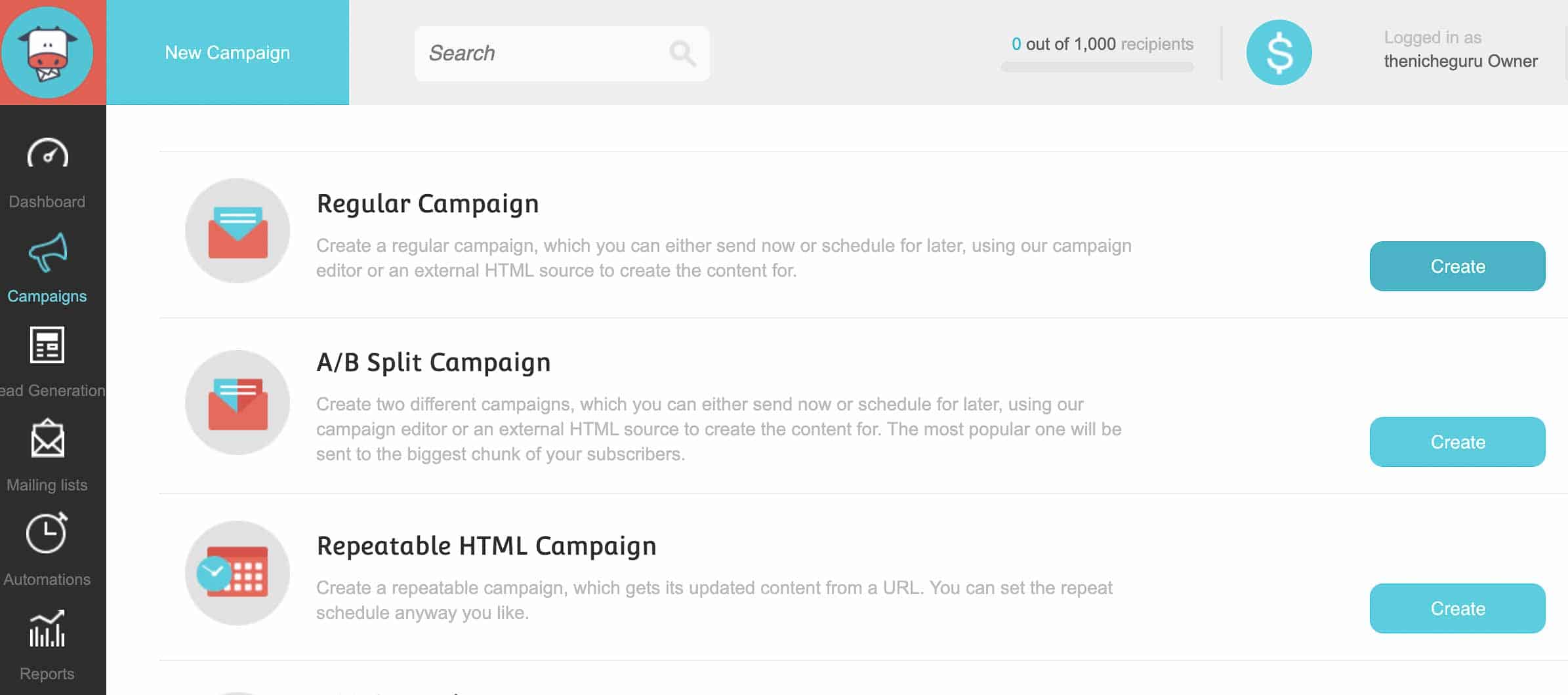Click the Regular Campaign envelope icon
Screen dimensions: 1568x695
point(237,230)
